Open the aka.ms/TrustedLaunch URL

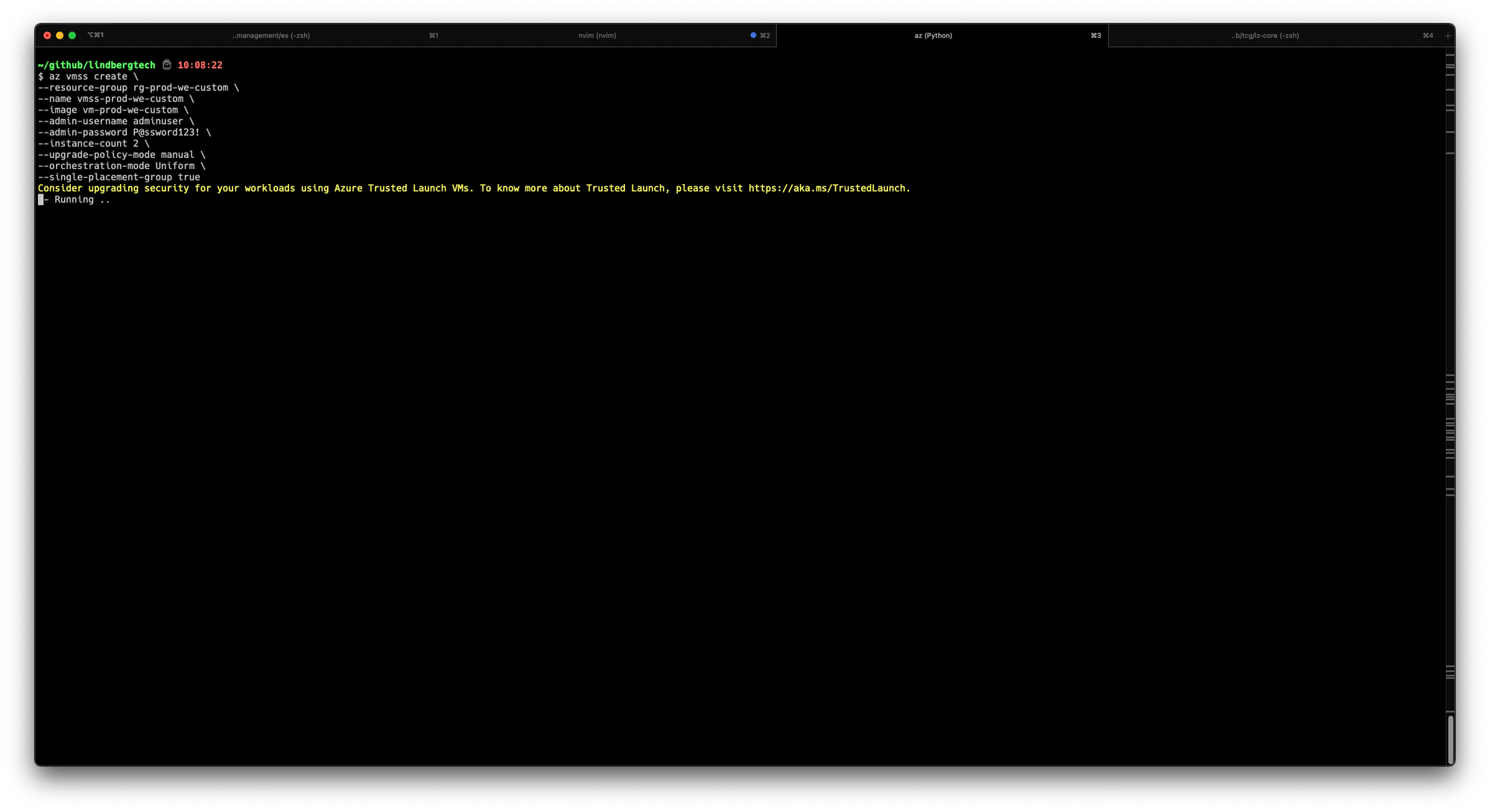(827, 188)
